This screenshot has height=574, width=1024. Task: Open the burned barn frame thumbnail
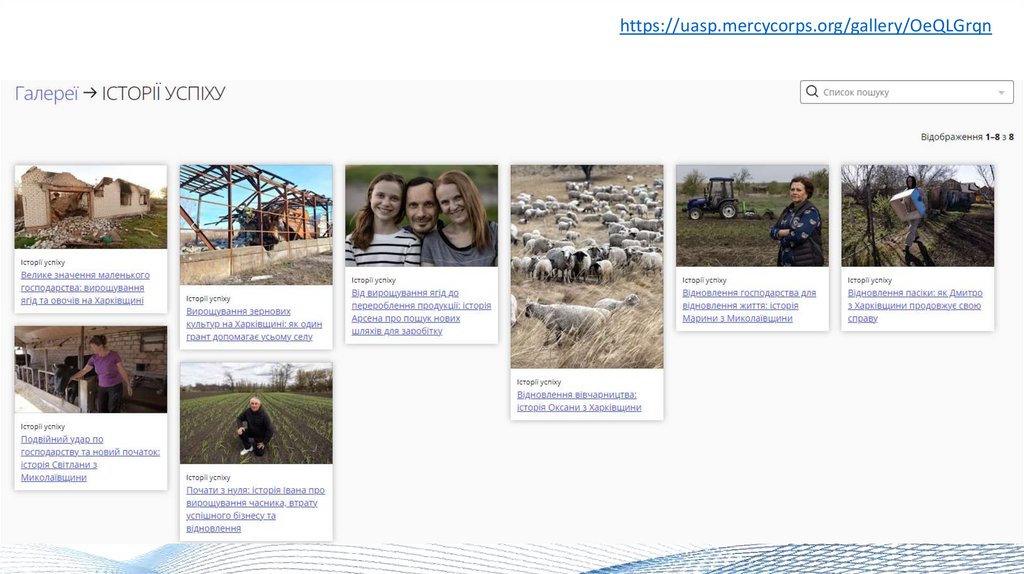click(256, 224)
